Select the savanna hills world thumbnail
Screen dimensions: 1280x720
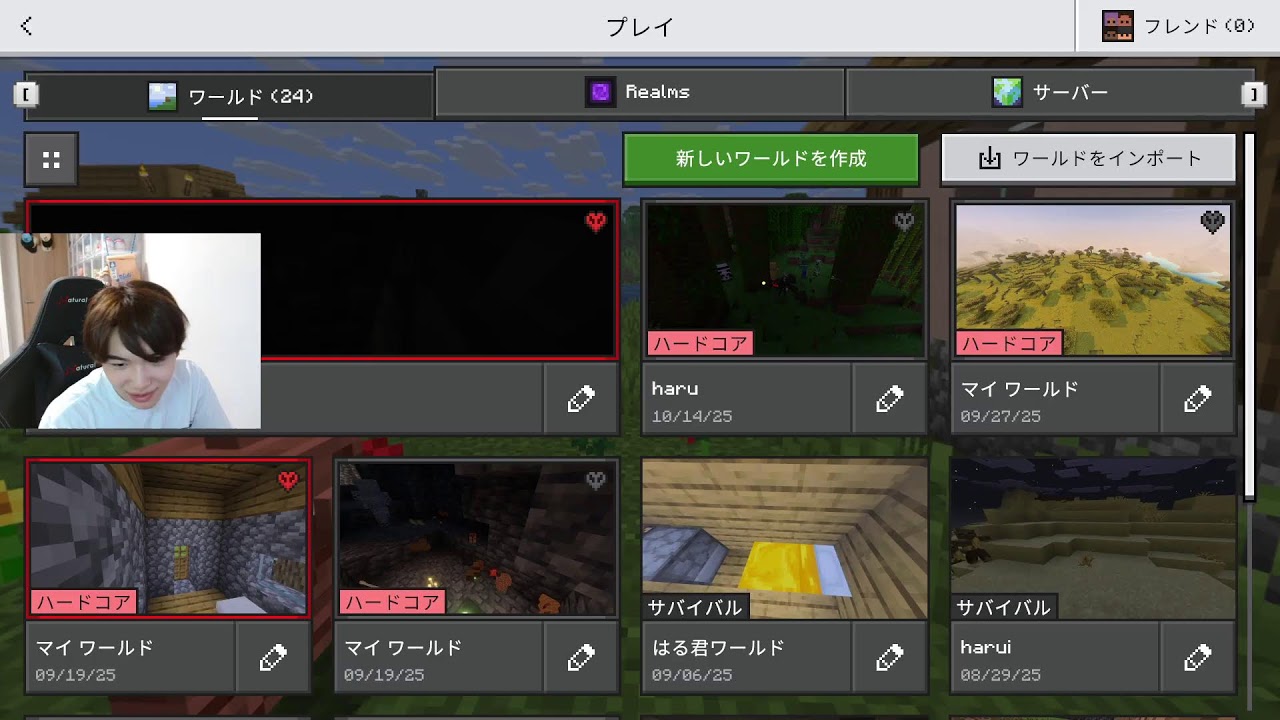click(x=1093, y=280)
